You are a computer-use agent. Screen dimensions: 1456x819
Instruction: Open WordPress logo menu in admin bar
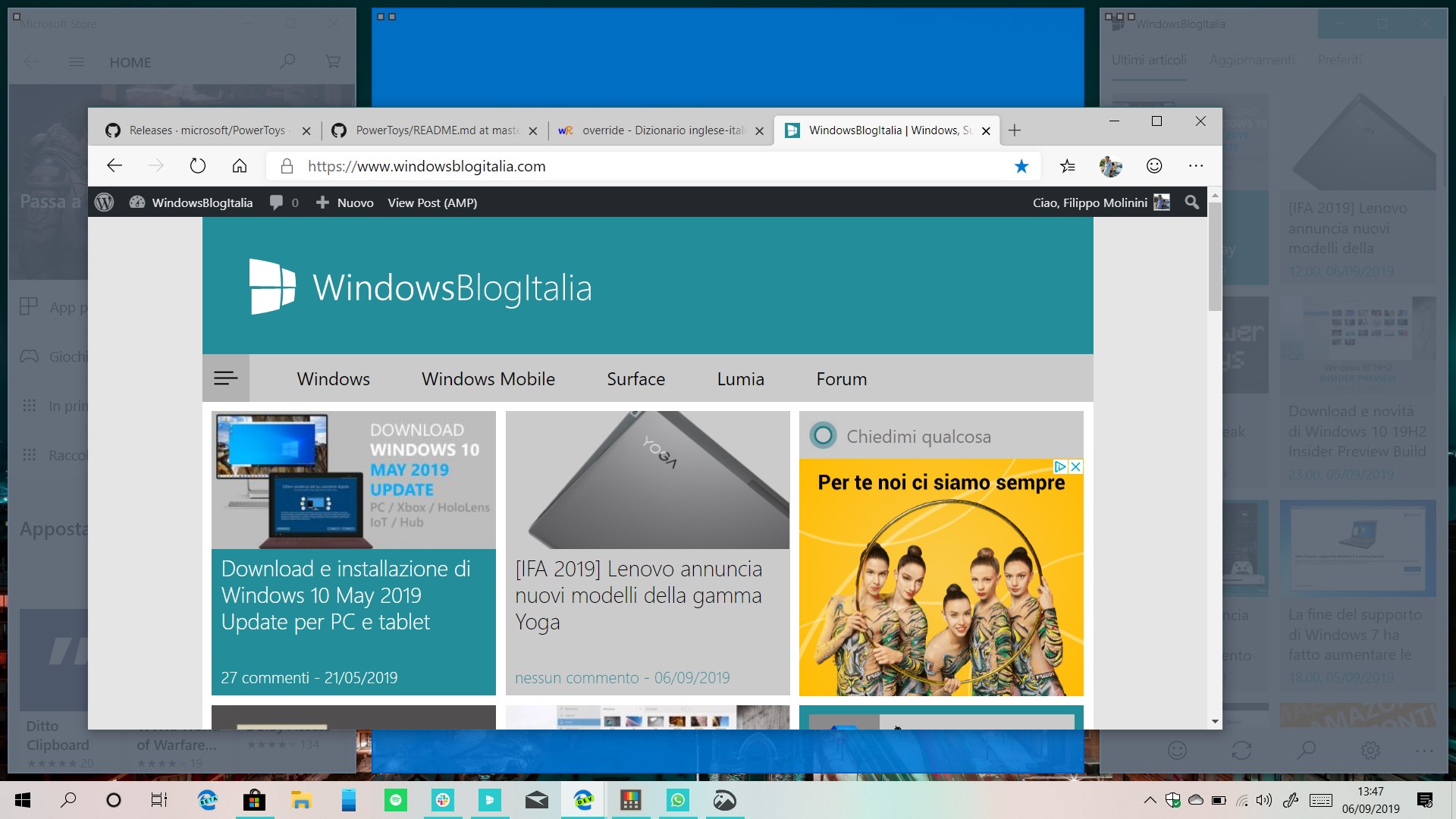point(105,202)
